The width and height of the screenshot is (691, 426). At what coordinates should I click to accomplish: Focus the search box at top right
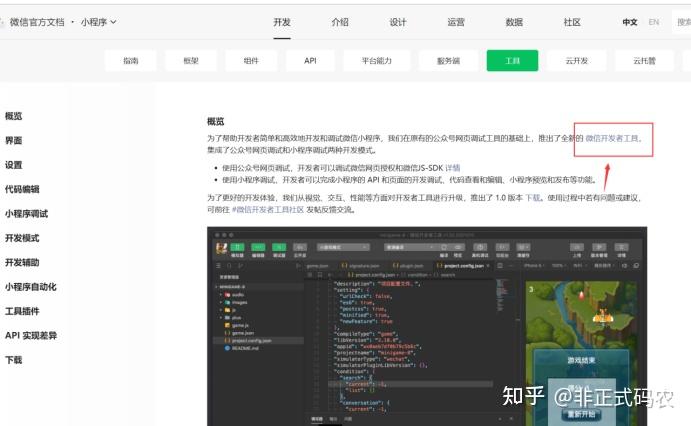pyautogui.click(x=682, y=22)
